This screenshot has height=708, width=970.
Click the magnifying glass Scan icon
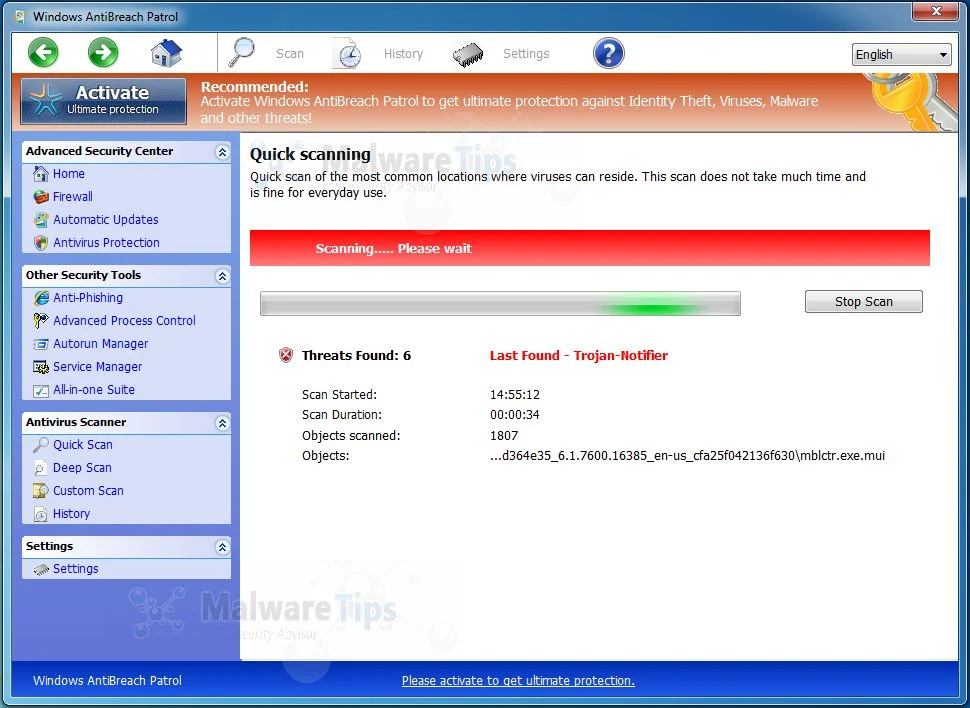point(241,53)
